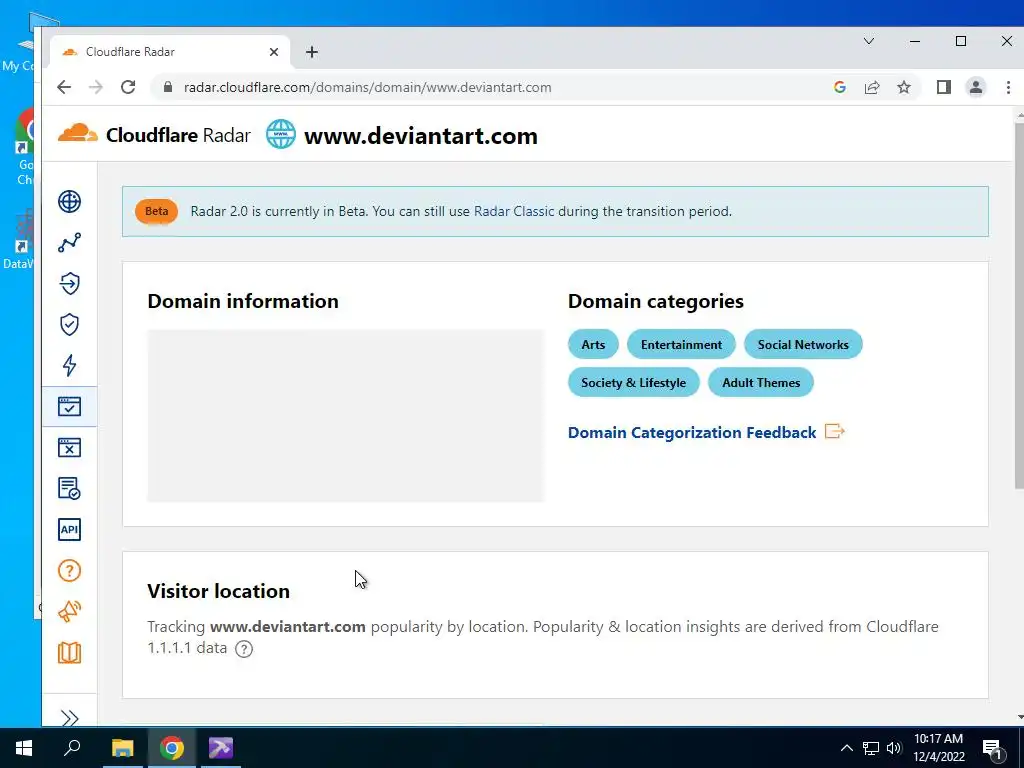
Task: Open the globe overview sidebar icon
Action: click(69, 202)
